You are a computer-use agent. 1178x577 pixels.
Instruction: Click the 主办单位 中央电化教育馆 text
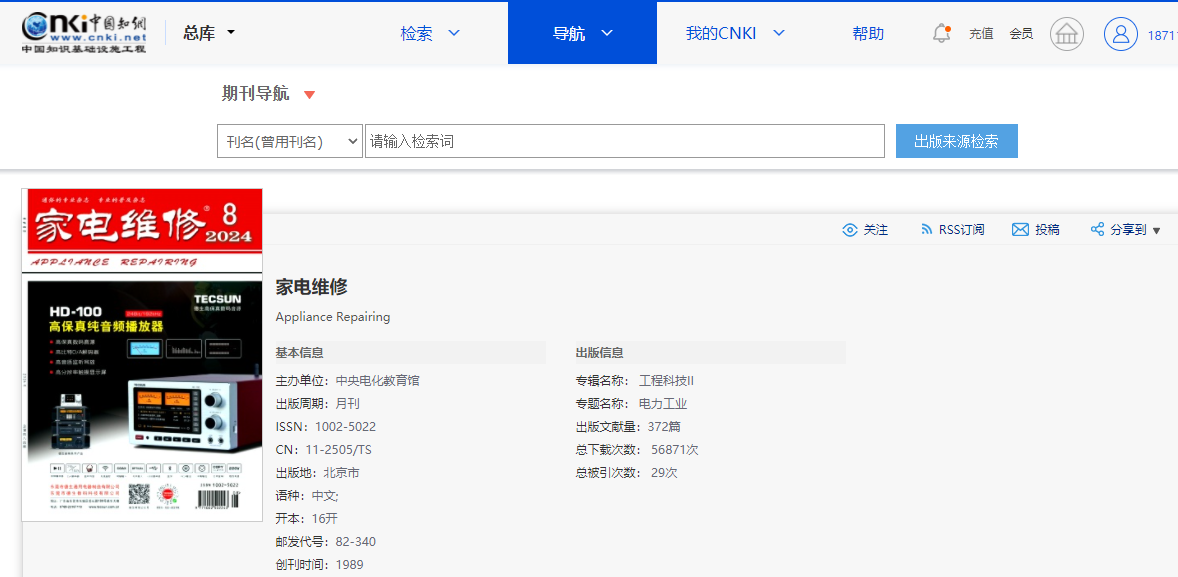(347, 381)
